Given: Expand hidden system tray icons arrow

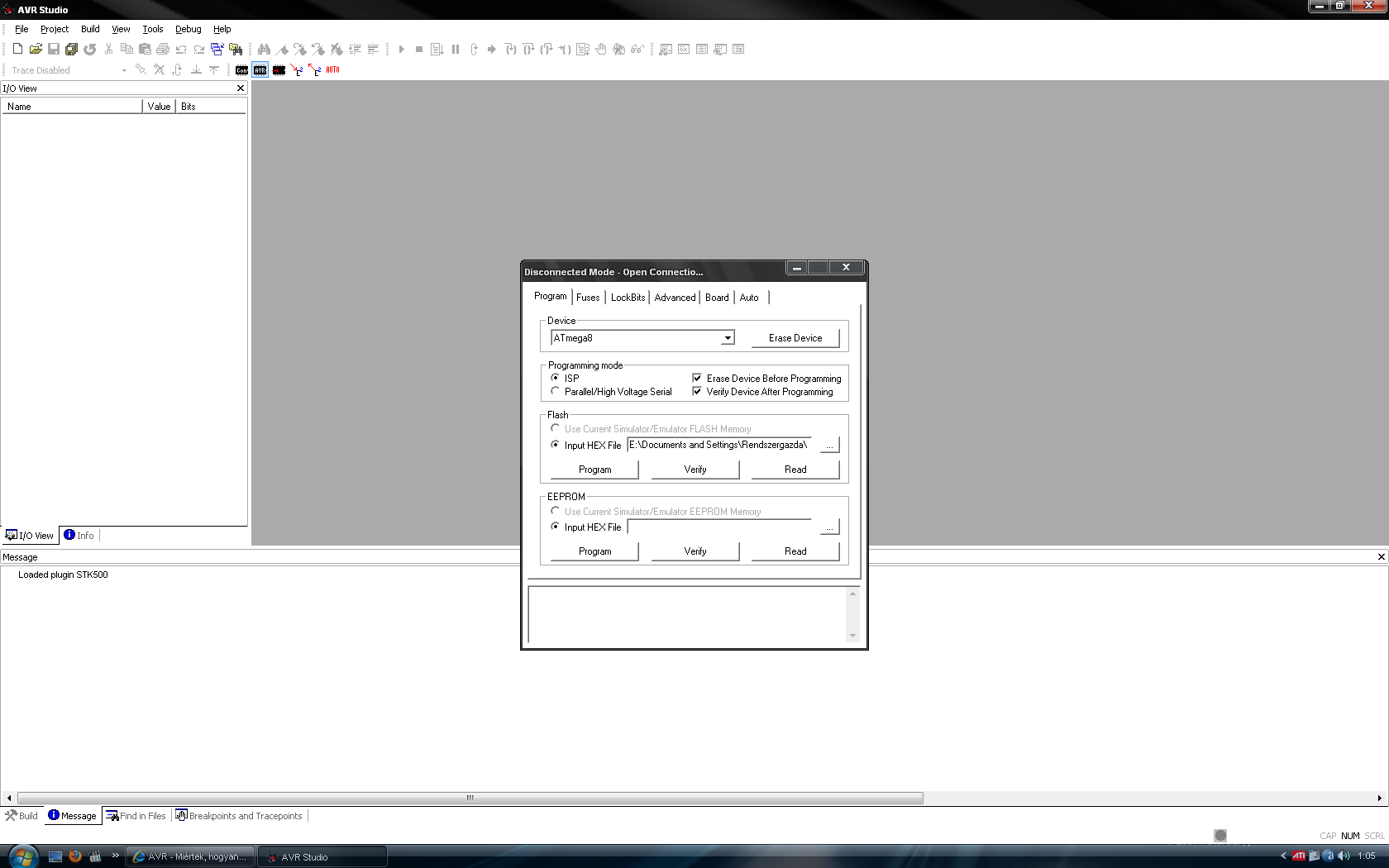Looking at the screenshot, I should (x=1283, y=856).
